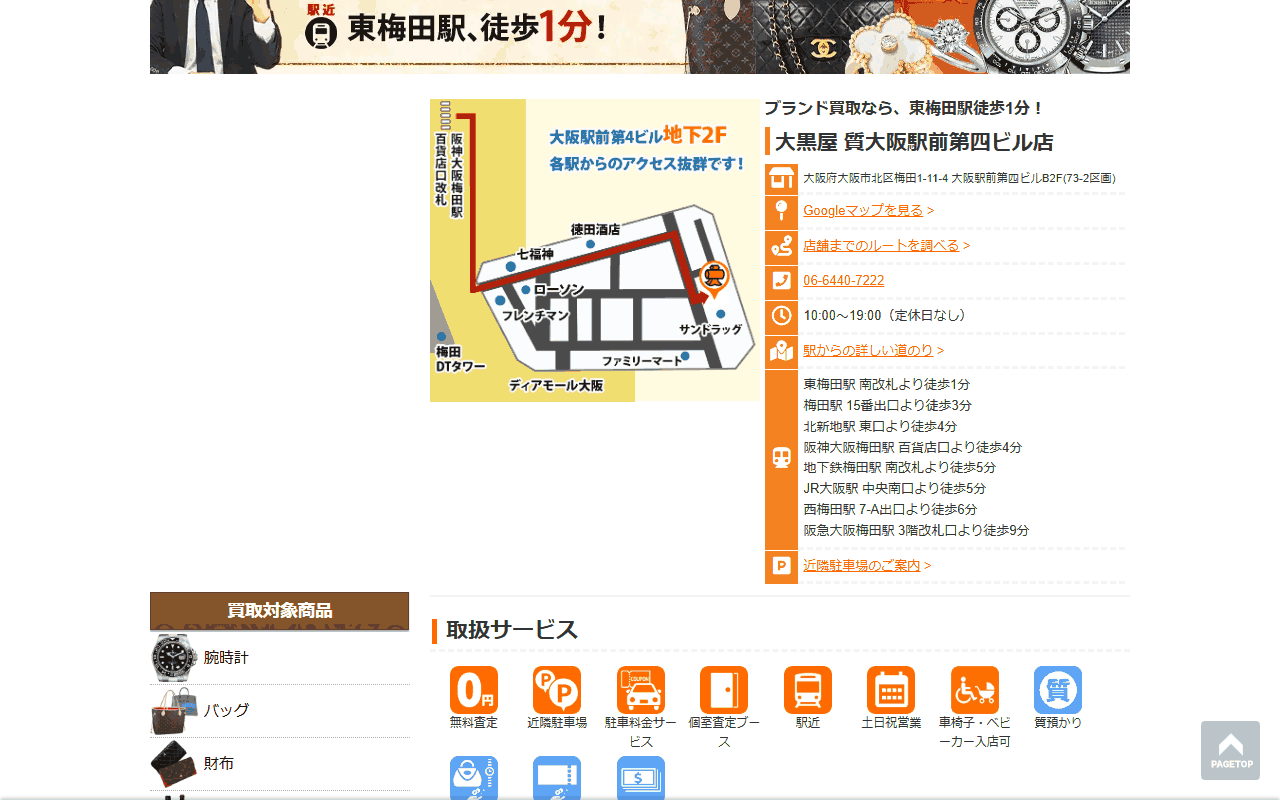
Task: Go back to top with PAGETOP button
Action: (x=1230, y=750)
